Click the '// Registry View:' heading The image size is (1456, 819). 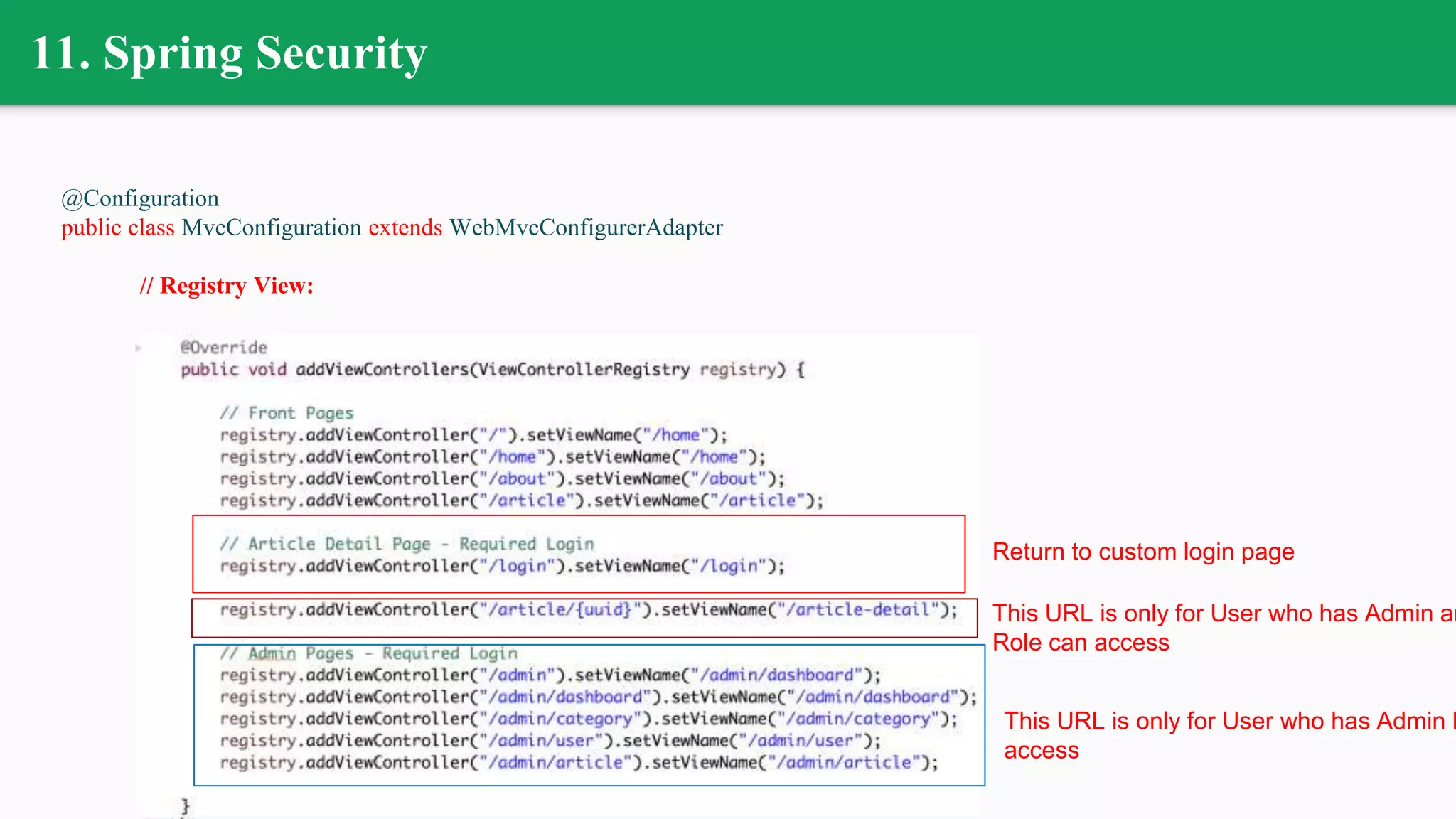click(x=227, y=286)
